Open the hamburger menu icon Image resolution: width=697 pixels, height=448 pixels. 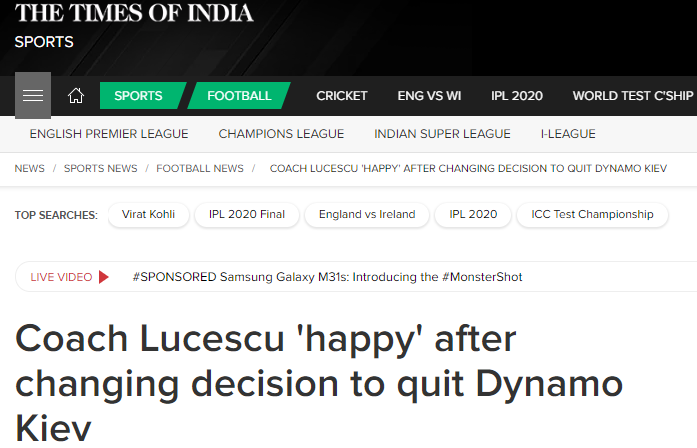pyautogui.click(x=33, y=95)
